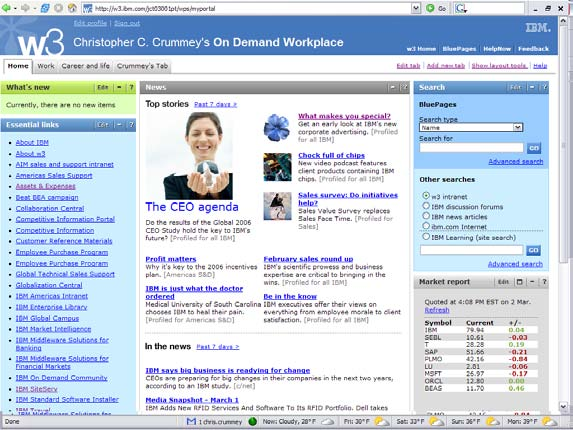Image resolution: width=573 pixels, height=430 pixels.
Task: Open help for the News portlet
Action: coord(404,87)
